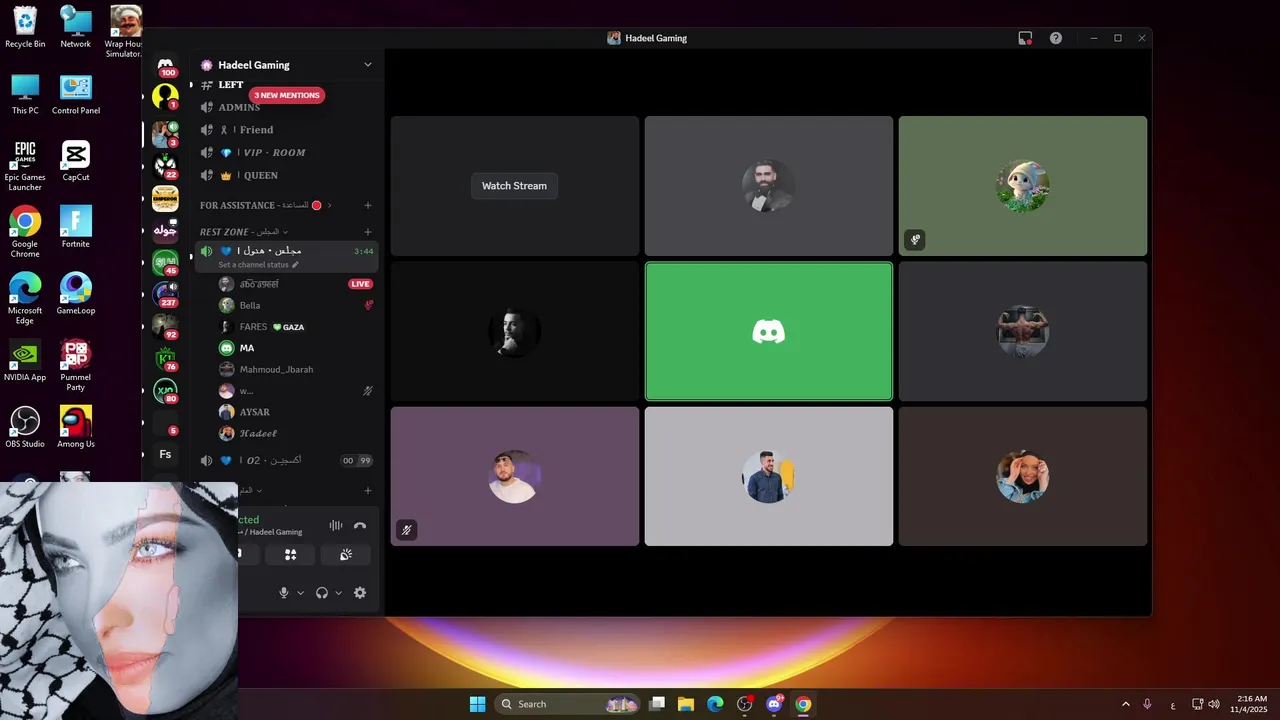Edit channel status pencil icon
Image resolution: width=1280 pixels, height=720 pixels.
click(x=295, y=265)
